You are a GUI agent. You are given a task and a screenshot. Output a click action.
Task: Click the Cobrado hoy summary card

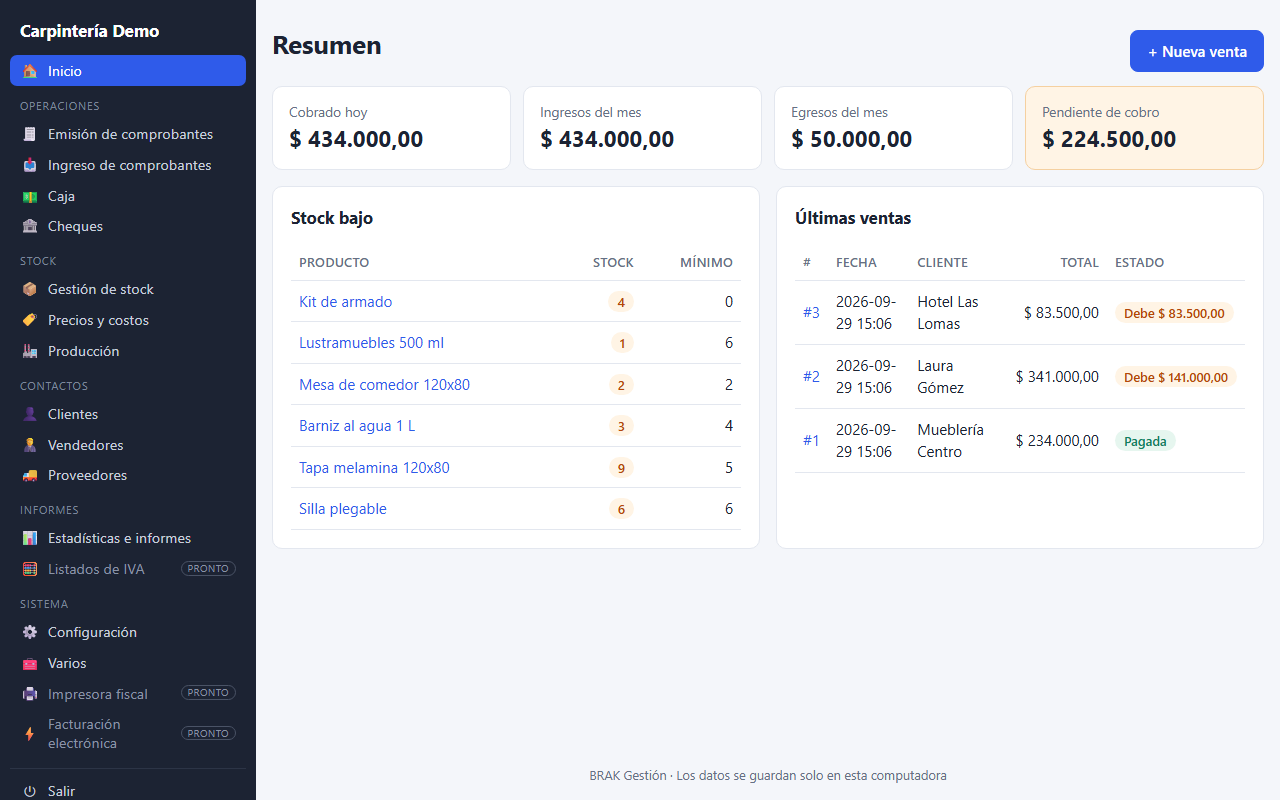tap(391, 128)
